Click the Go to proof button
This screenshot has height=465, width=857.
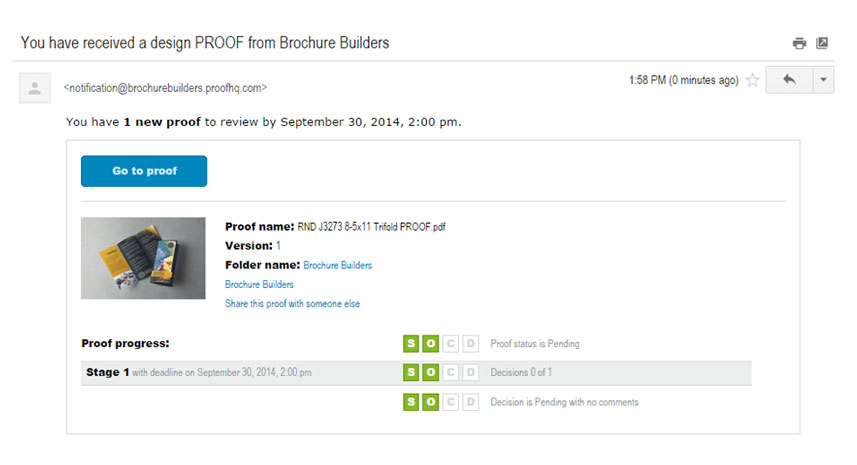(x=144, y=171)
